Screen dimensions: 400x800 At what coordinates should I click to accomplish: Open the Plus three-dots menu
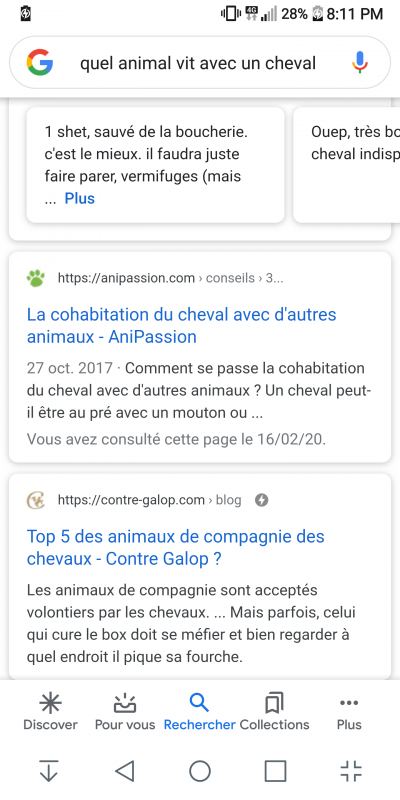tap(349, 712)
